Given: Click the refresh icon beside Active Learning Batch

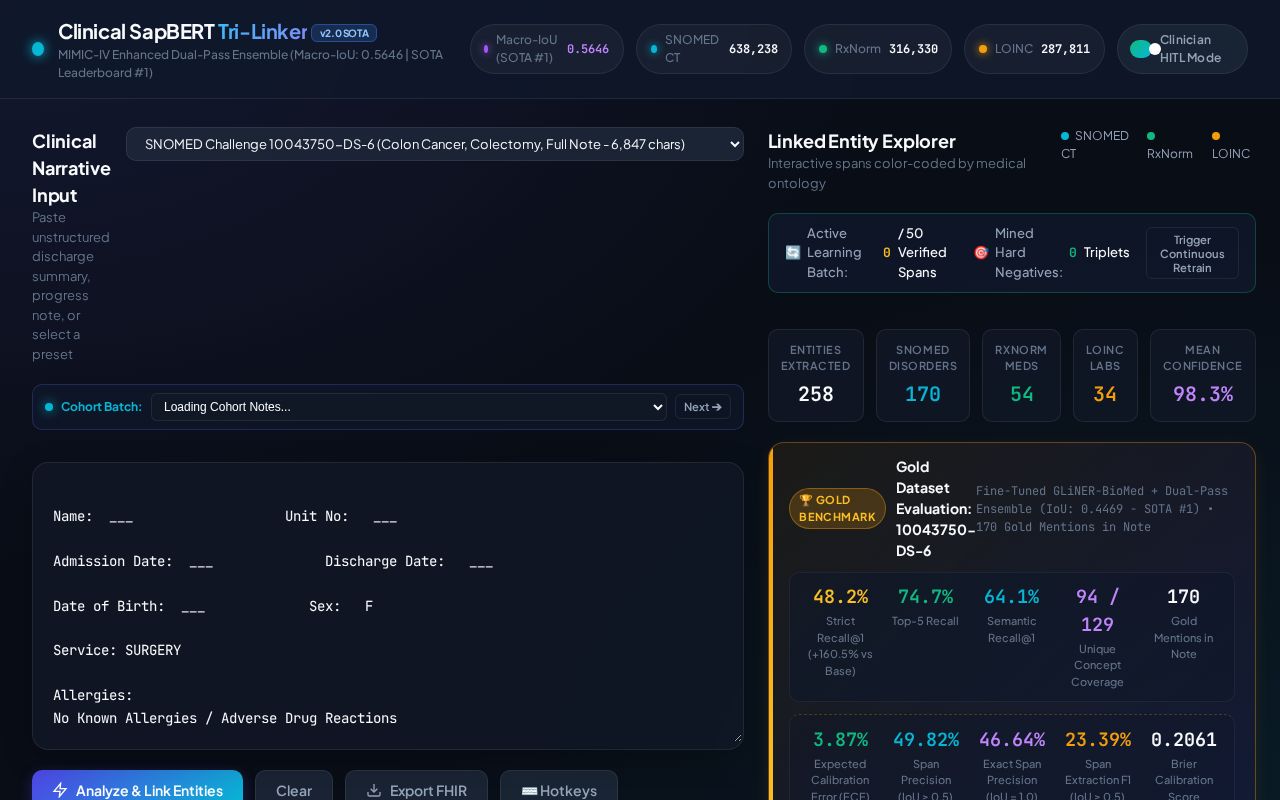Looking at the screenshot, I should pyautogui.click(x=793, y=253).
